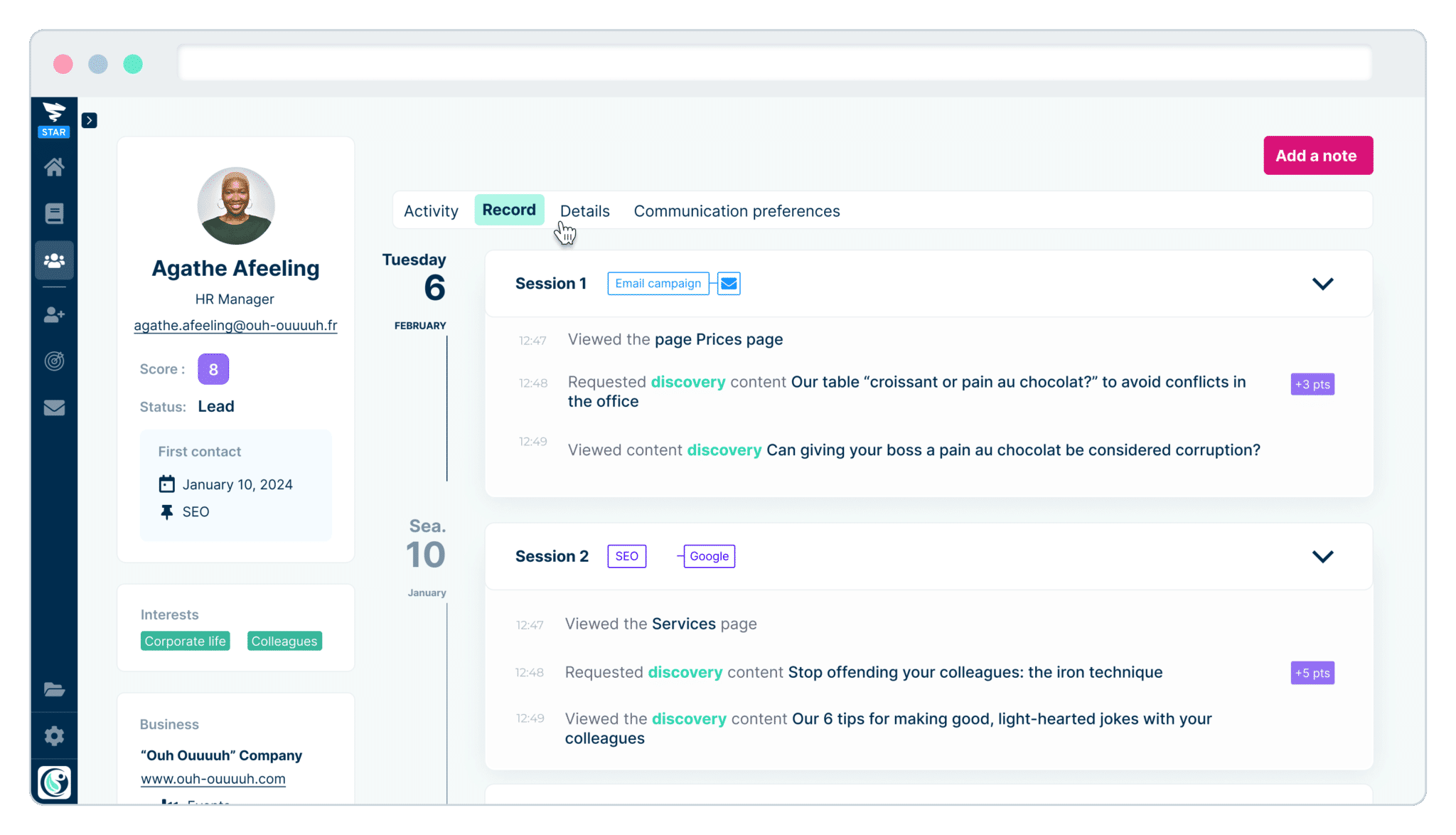Switch to the Activity tab
1456x835 pixels.
(431, 211)
